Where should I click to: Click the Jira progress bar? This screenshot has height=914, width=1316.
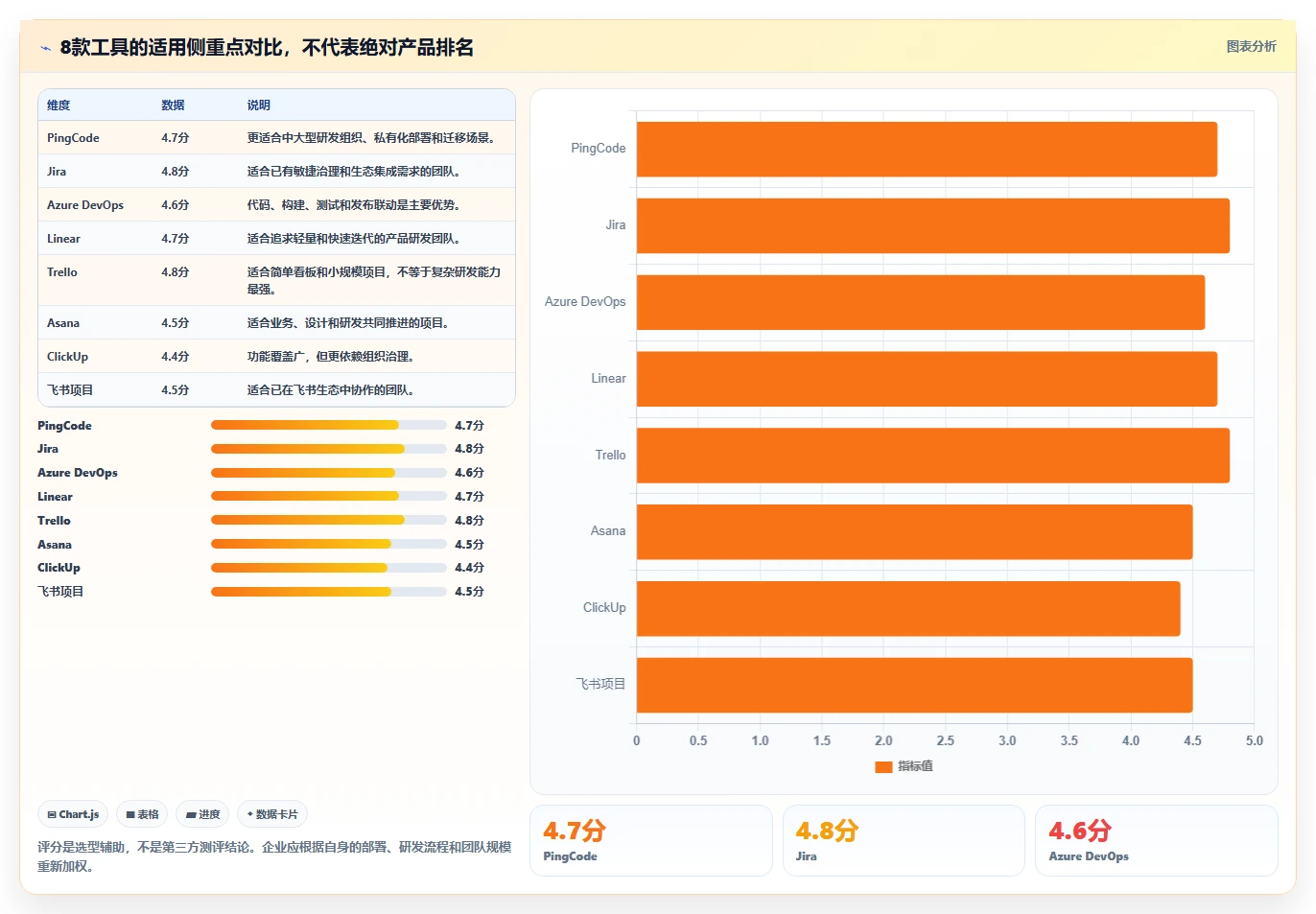[x=328, y=449]
